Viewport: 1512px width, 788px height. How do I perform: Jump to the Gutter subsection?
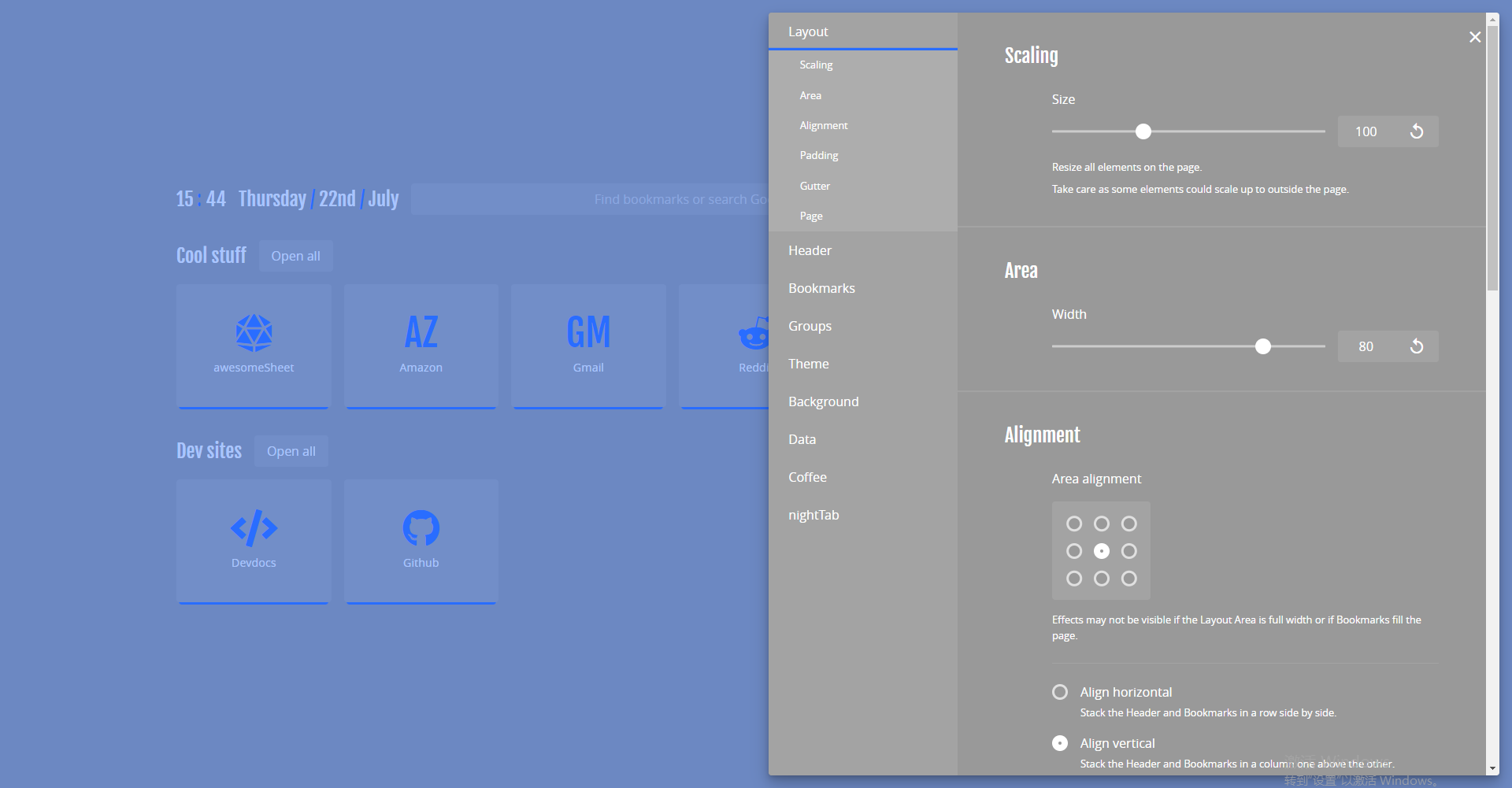(863, 186)
